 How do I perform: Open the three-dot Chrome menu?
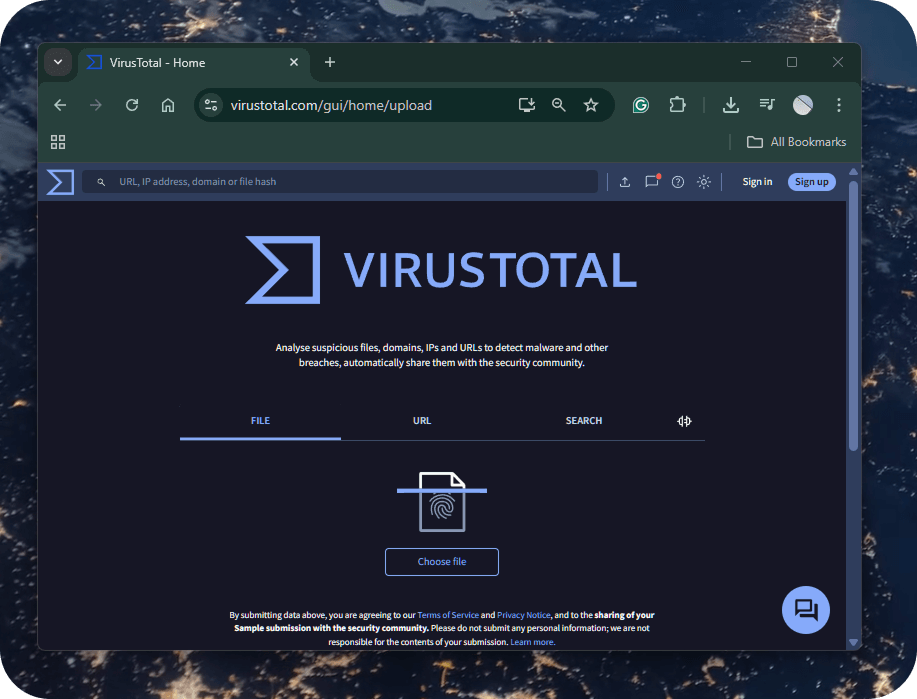tap(838, 104)
